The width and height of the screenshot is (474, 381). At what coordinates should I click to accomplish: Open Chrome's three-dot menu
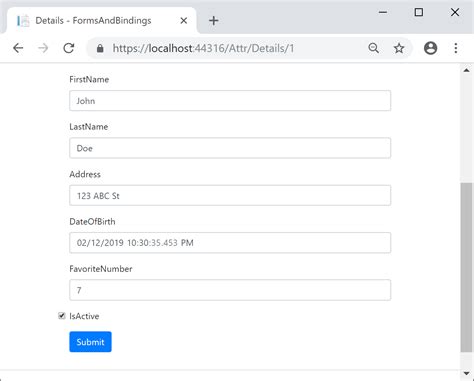click(456, 48)
